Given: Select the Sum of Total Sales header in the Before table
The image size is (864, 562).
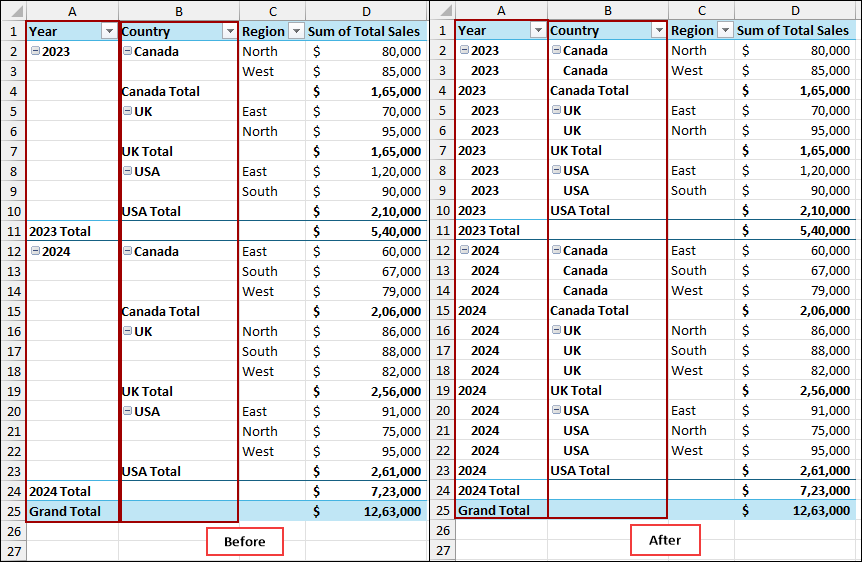Looking at the screenshot, I should point(364,32).
